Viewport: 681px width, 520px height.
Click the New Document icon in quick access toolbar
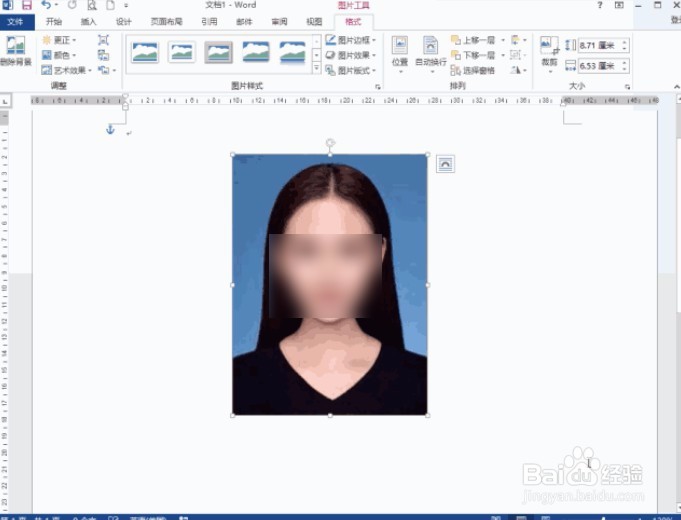coord(111,5)
